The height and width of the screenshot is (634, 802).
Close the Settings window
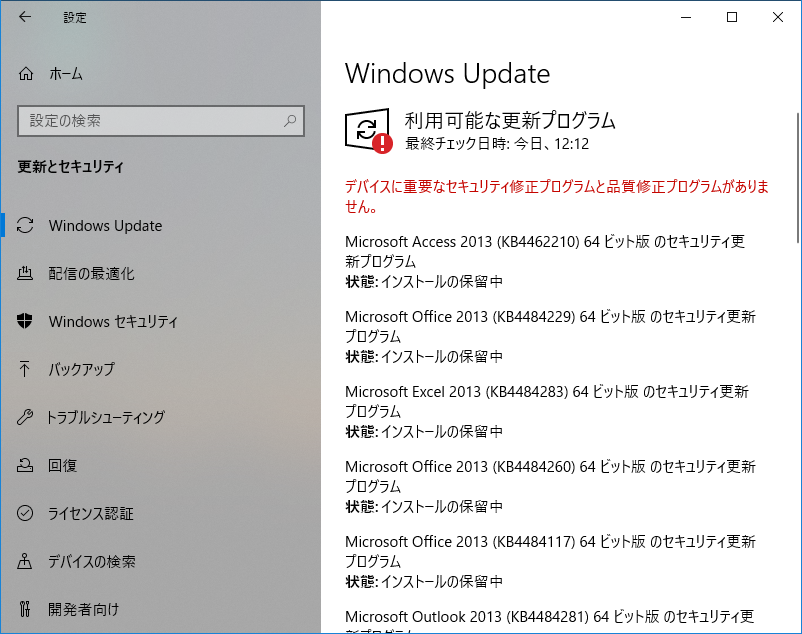778,17
